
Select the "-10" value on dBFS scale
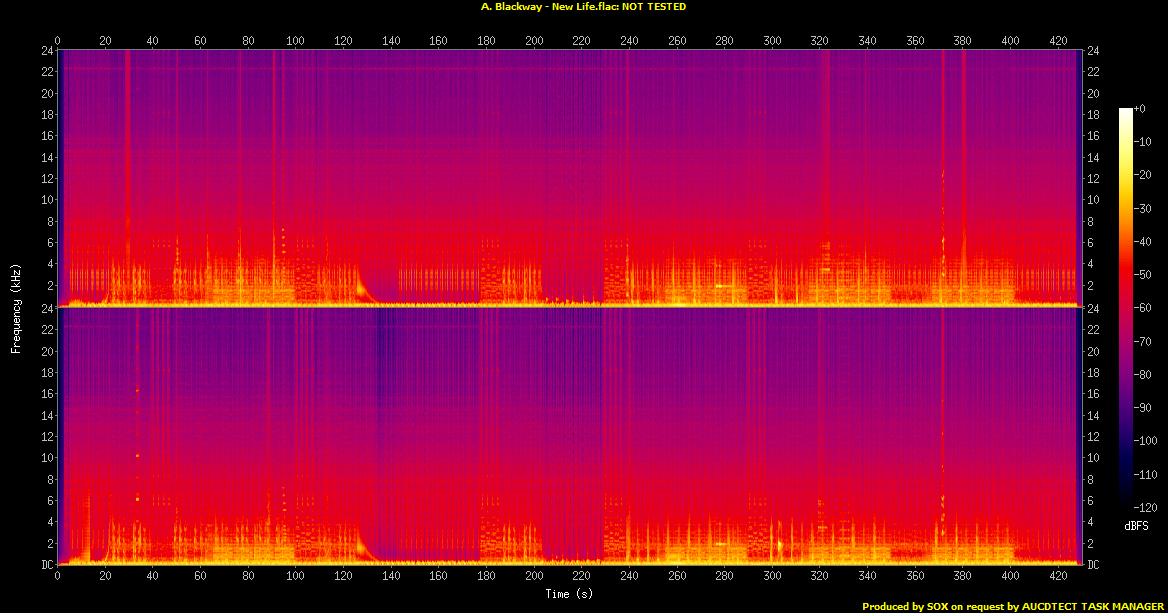point(1142,142)
